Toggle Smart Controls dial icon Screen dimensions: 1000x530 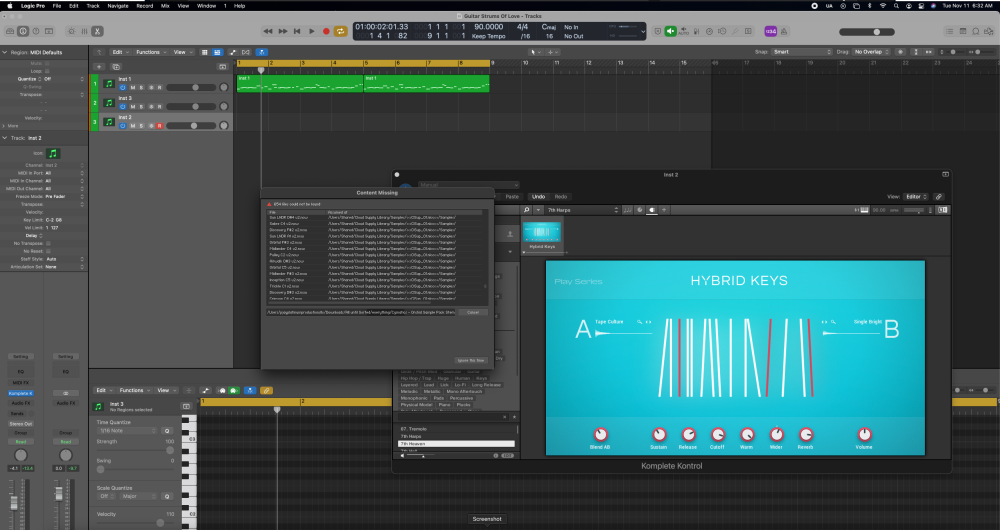(71, 31)
